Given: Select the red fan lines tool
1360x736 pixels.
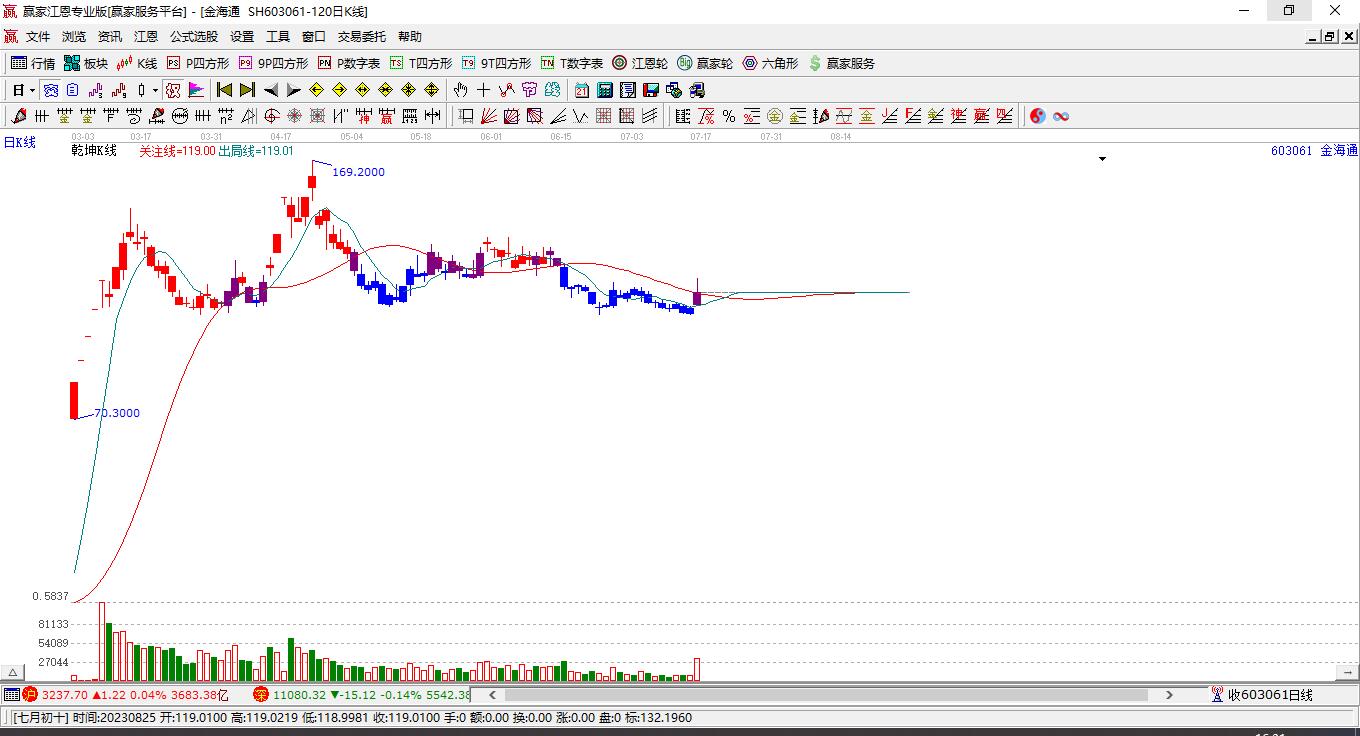Looking at the screenshot, I should tap(489, 116).
